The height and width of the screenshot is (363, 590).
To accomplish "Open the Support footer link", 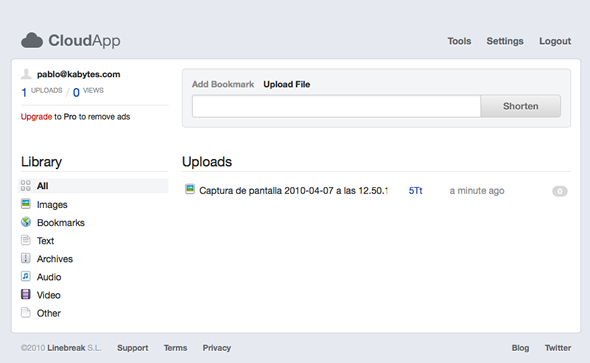I will pos(132,348).
